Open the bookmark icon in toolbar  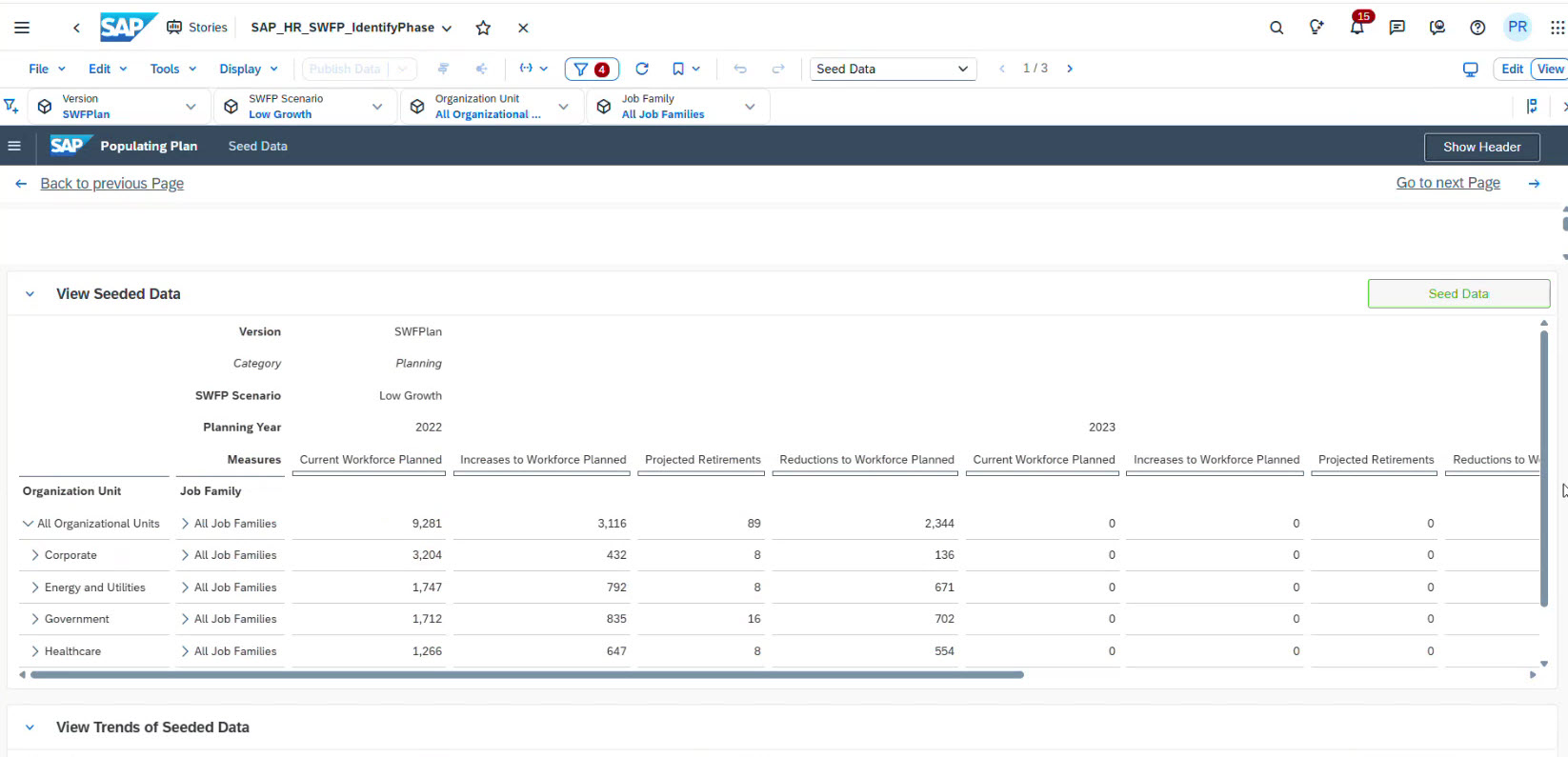pos(678,69)
